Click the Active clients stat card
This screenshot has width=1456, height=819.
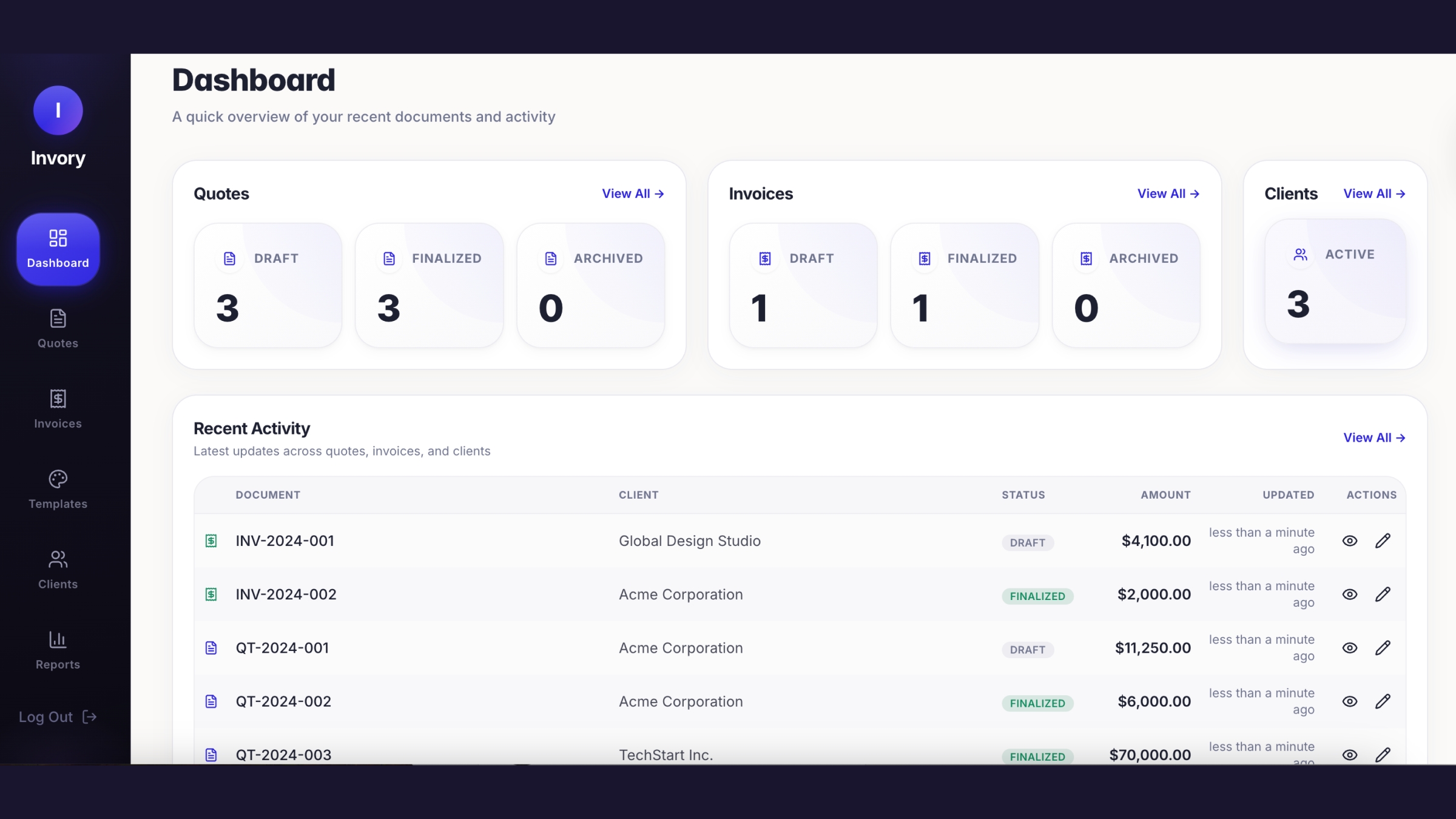tap(1335, 281)
